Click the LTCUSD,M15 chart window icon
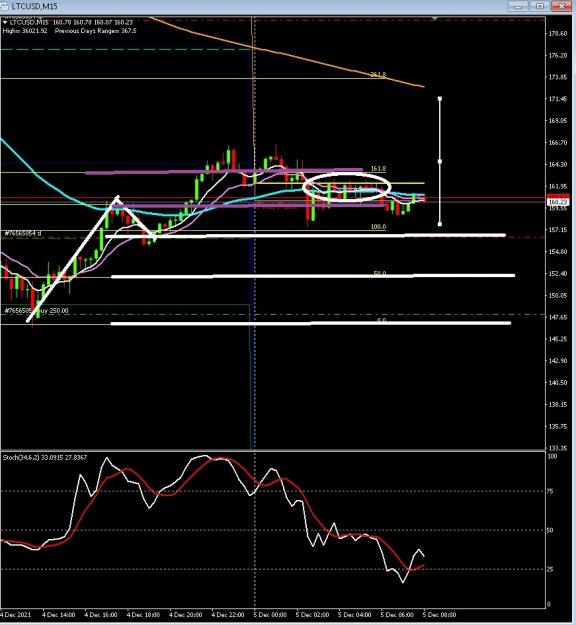This screenshot has width=576, height=625. click(x=5, y=6)
